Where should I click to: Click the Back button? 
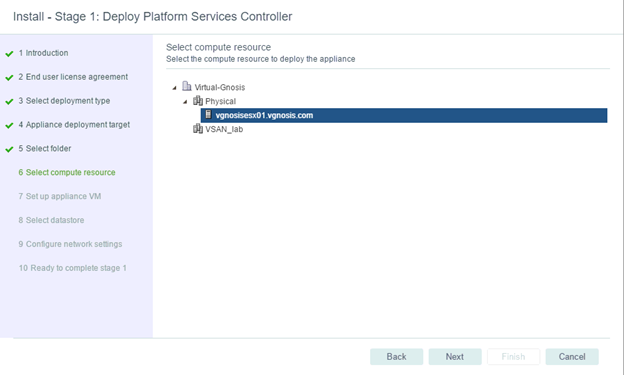pyautogui.click(x=396, y=357)
